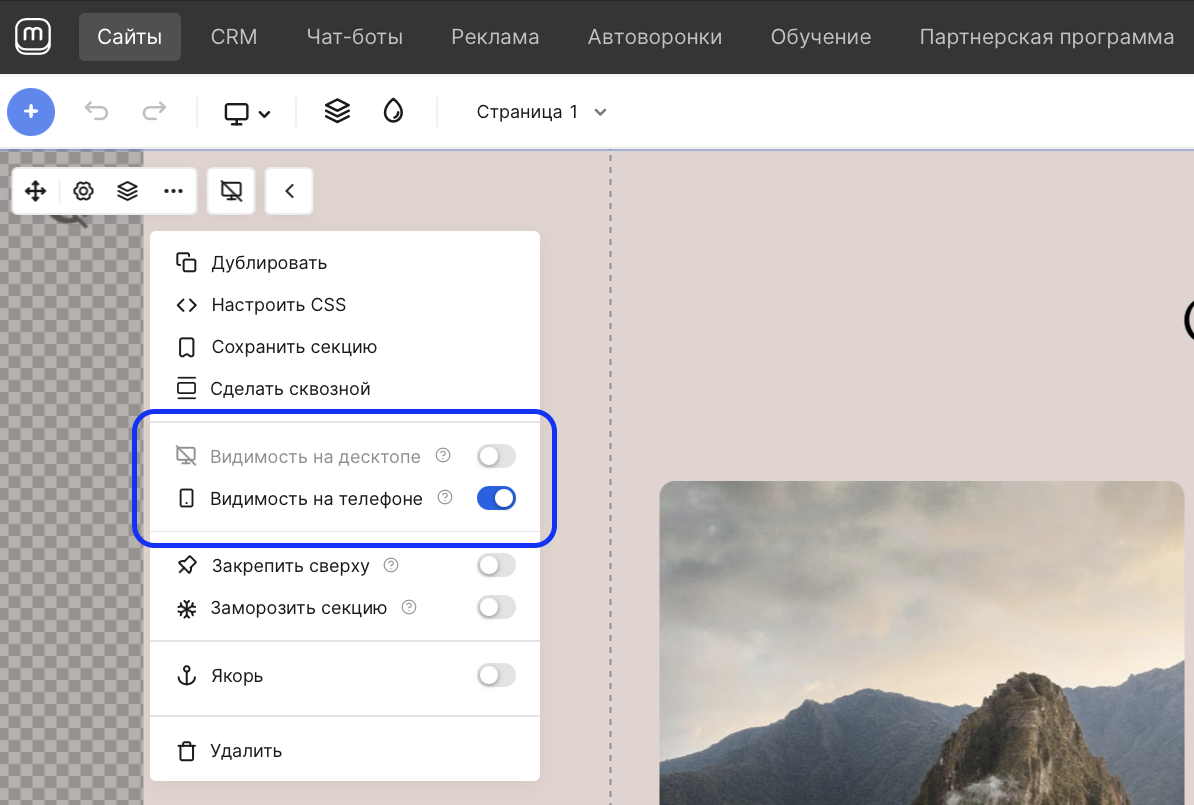Click the mountain photo on the canvas
Image resolution: width=1194 pixels, height=805 pixels.
pyautogui.click(x=921, y=643)
